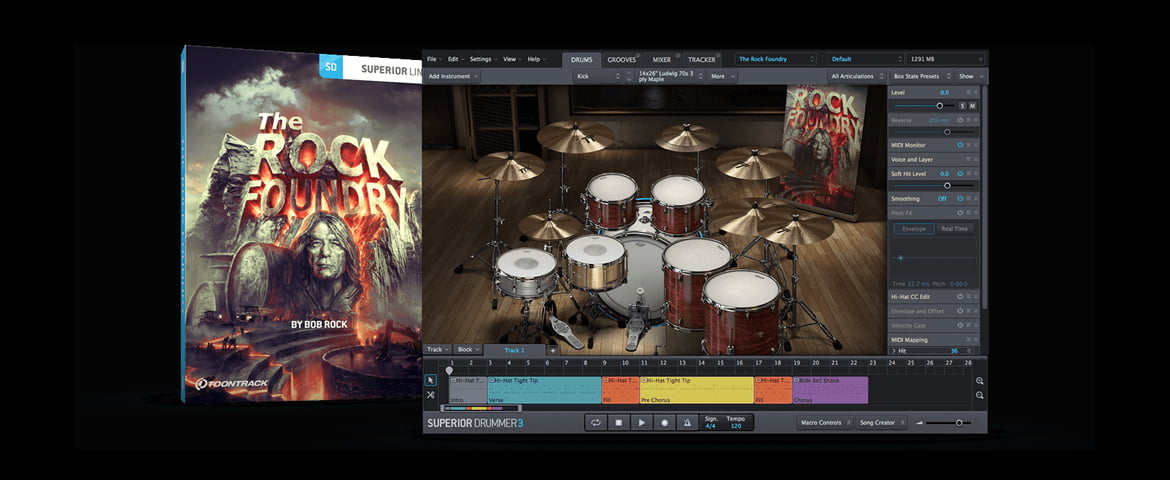
Task: Open the Show dropdown
Action: (x=972, y=76)
